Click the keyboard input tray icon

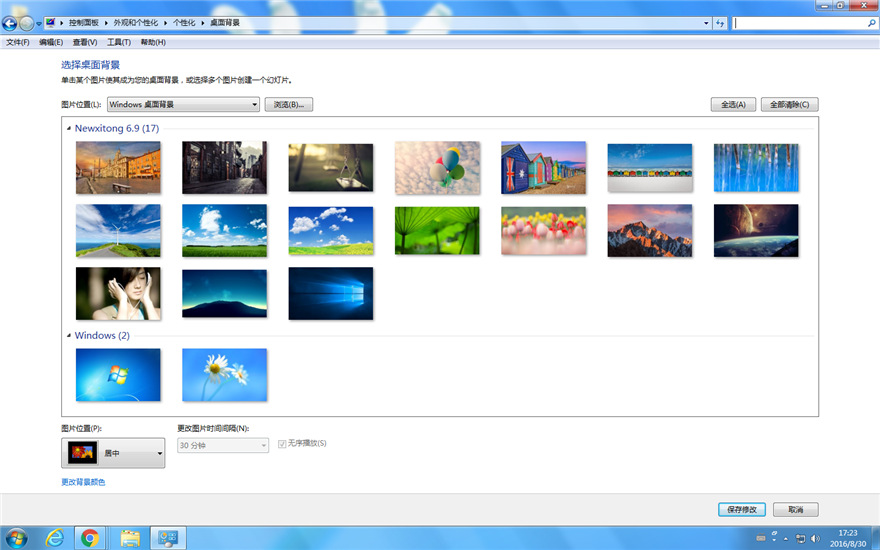click(760, 539)
